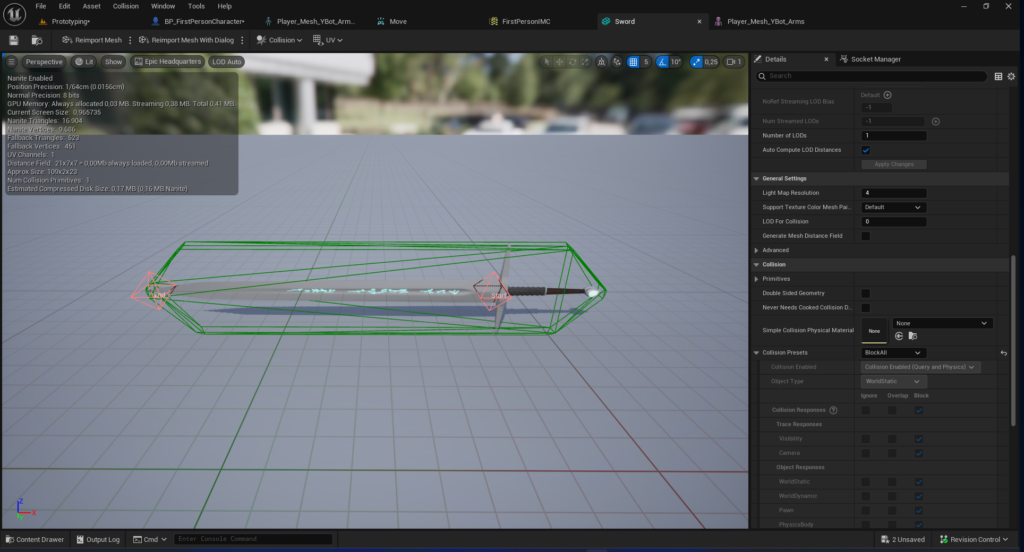Enable Generate Mesh Distance Field checkbox
Image resolution: width=1024 pixels, height=552 pixels.
[x=866, y=236]
